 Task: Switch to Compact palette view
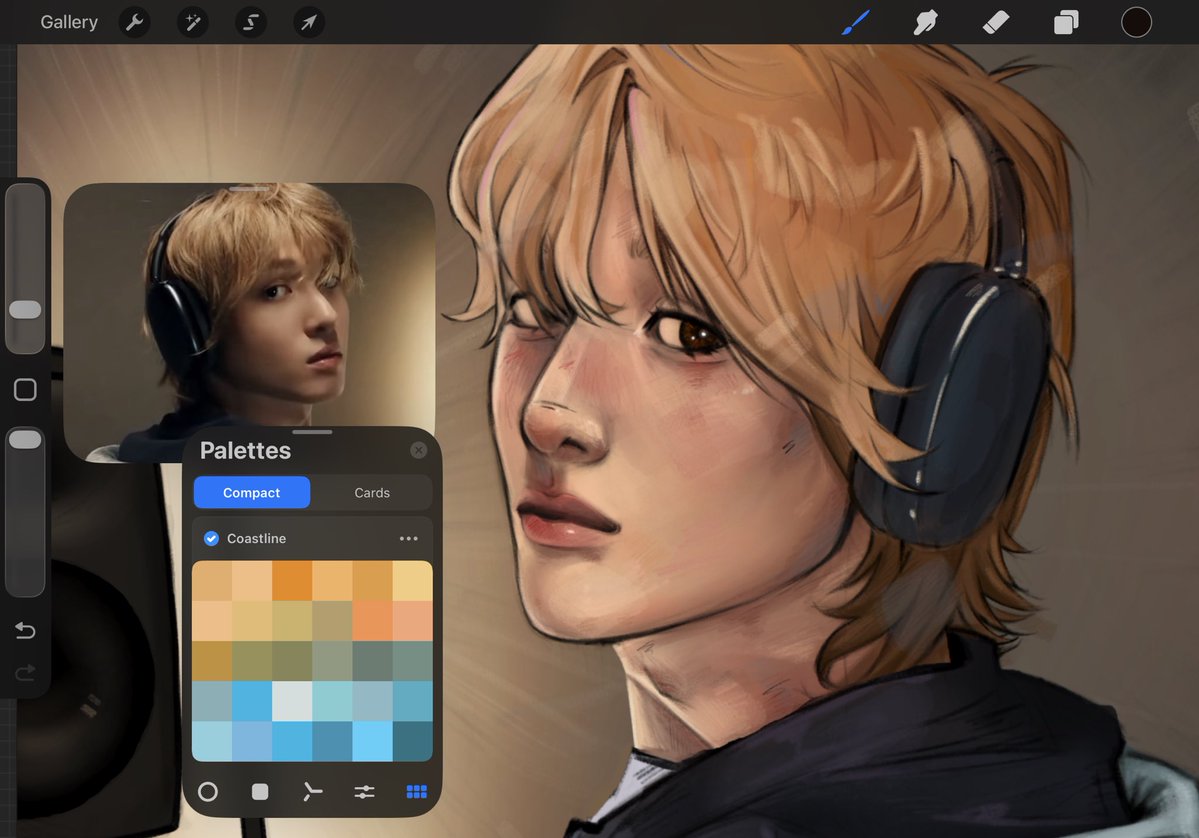click(252, 493)
